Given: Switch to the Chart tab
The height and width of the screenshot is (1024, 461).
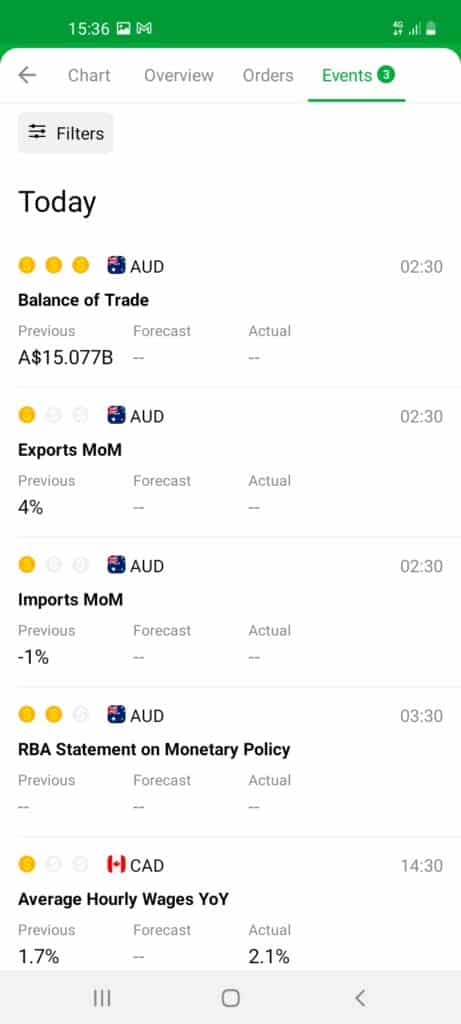Looking at the screenshot, I should pos(89,76).
